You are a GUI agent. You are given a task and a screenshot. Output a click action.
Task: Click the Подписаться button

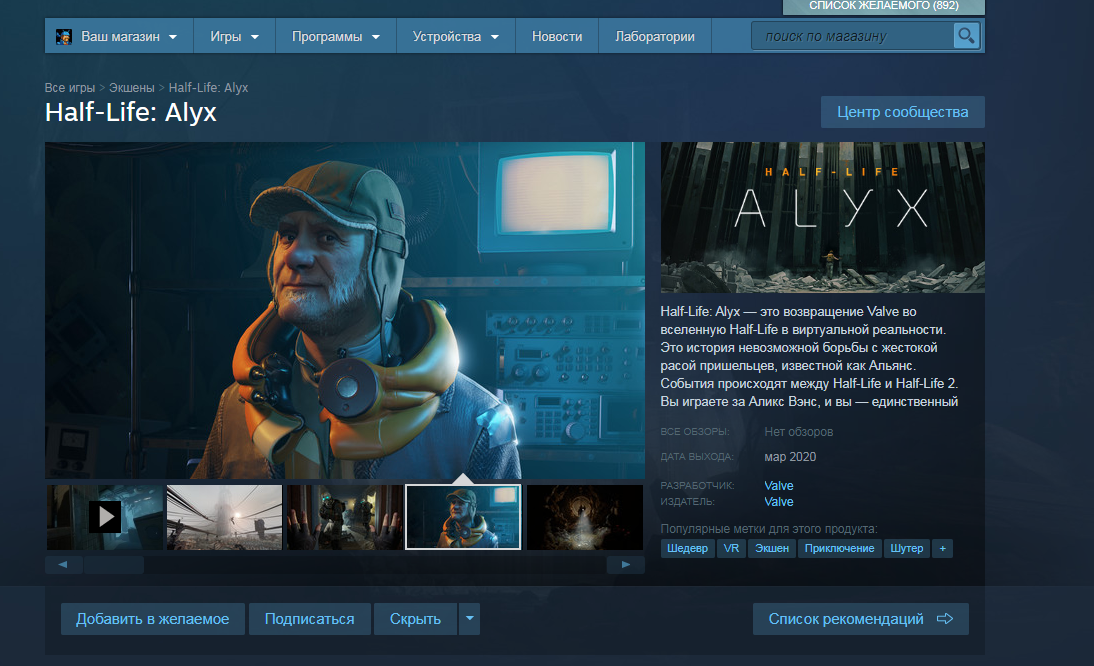tap(309, 619)
